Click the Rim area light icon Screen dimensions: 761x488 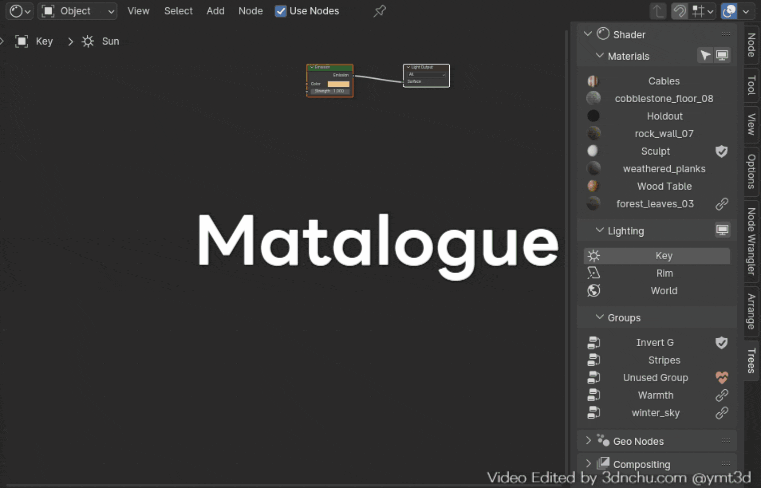pos(594,273)
